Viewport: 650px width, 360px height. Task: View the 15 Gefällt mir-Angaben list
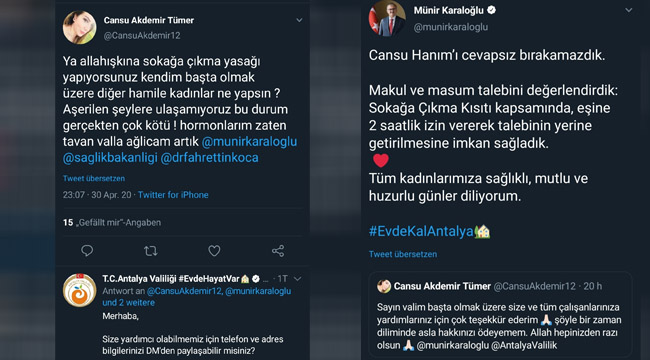pos(112,223)
